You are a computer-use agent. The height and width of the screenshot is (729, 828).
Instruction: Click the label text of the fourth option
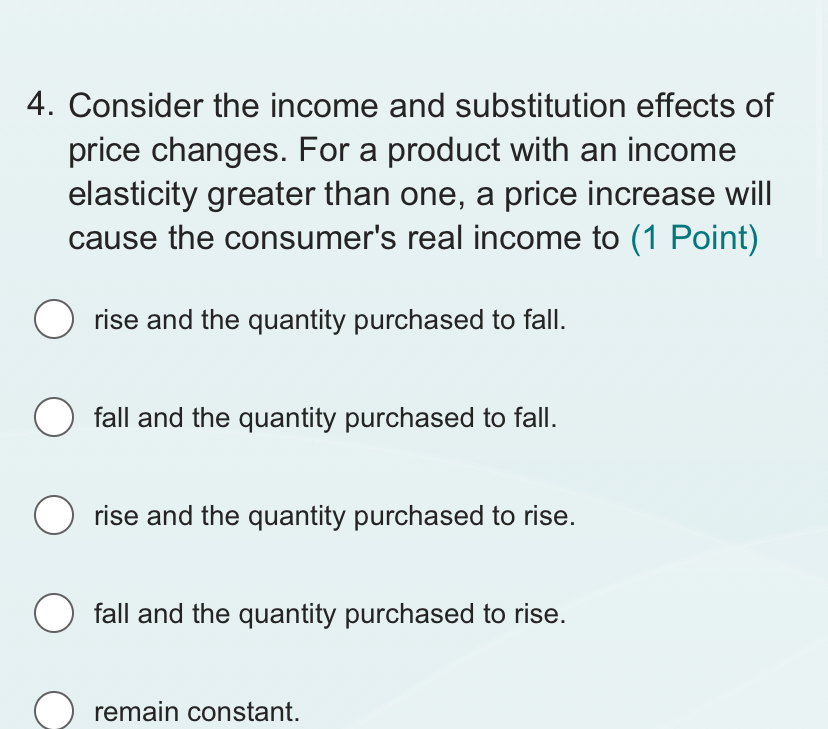click(329, 614)
